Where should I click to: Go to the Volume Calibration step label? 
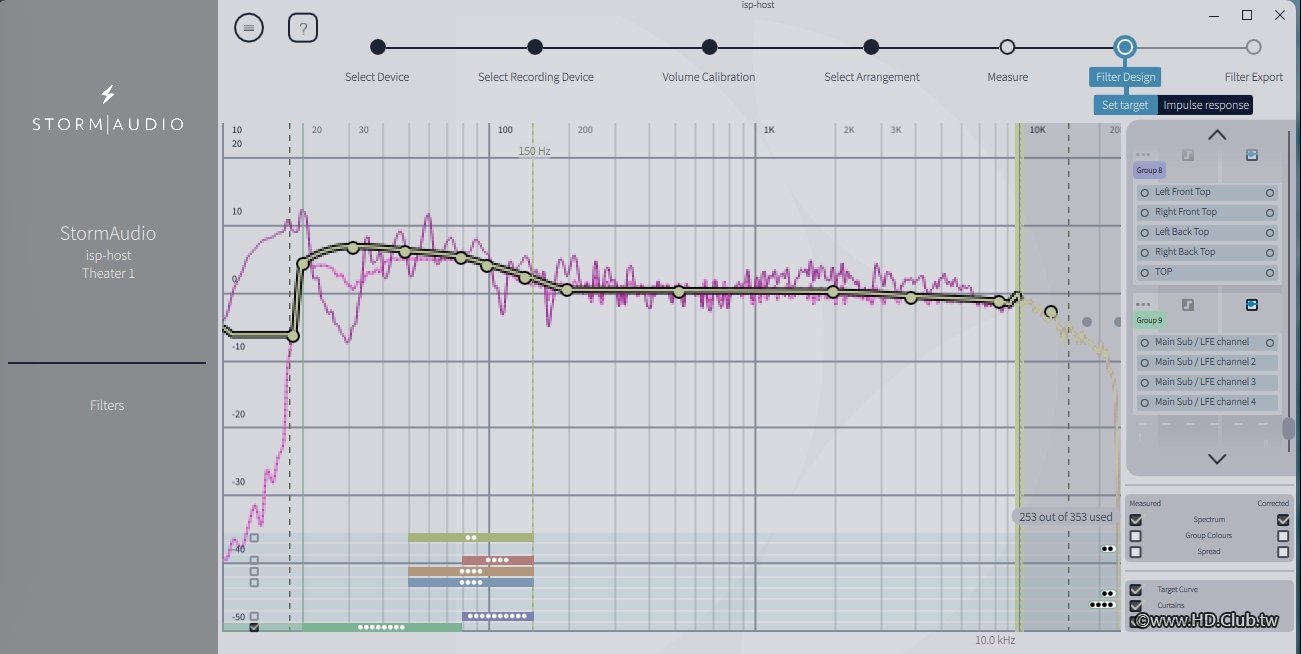709,77
